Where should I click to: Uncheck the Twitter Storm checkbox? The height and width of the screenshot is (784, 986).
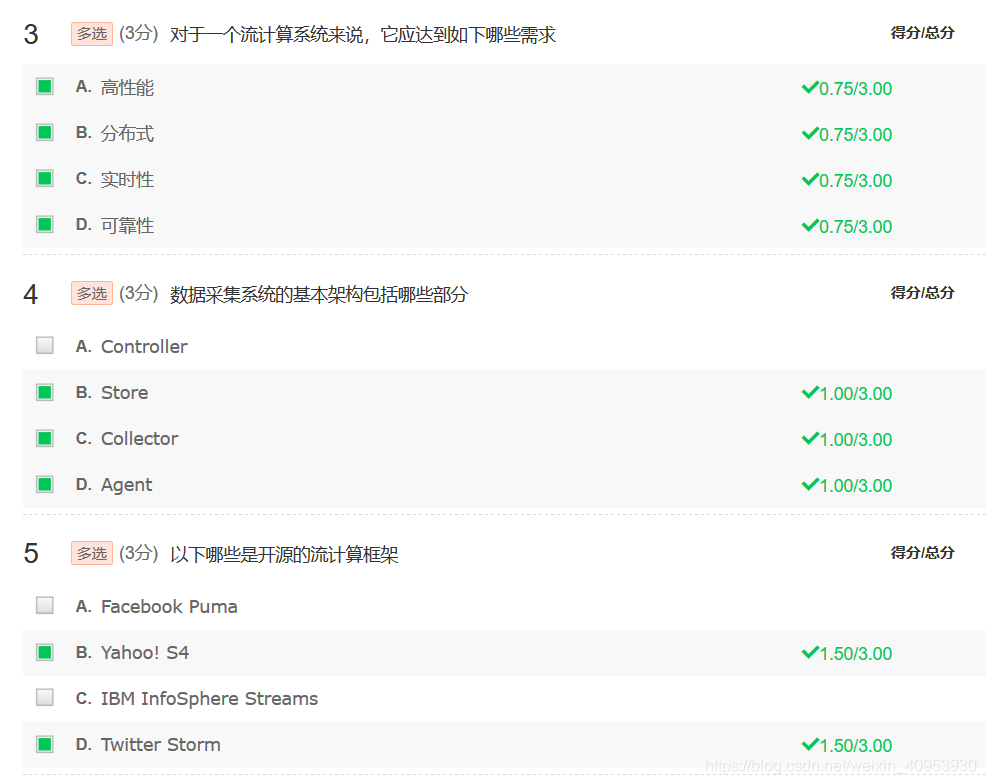pyautogui.click(x=45, y=744)
